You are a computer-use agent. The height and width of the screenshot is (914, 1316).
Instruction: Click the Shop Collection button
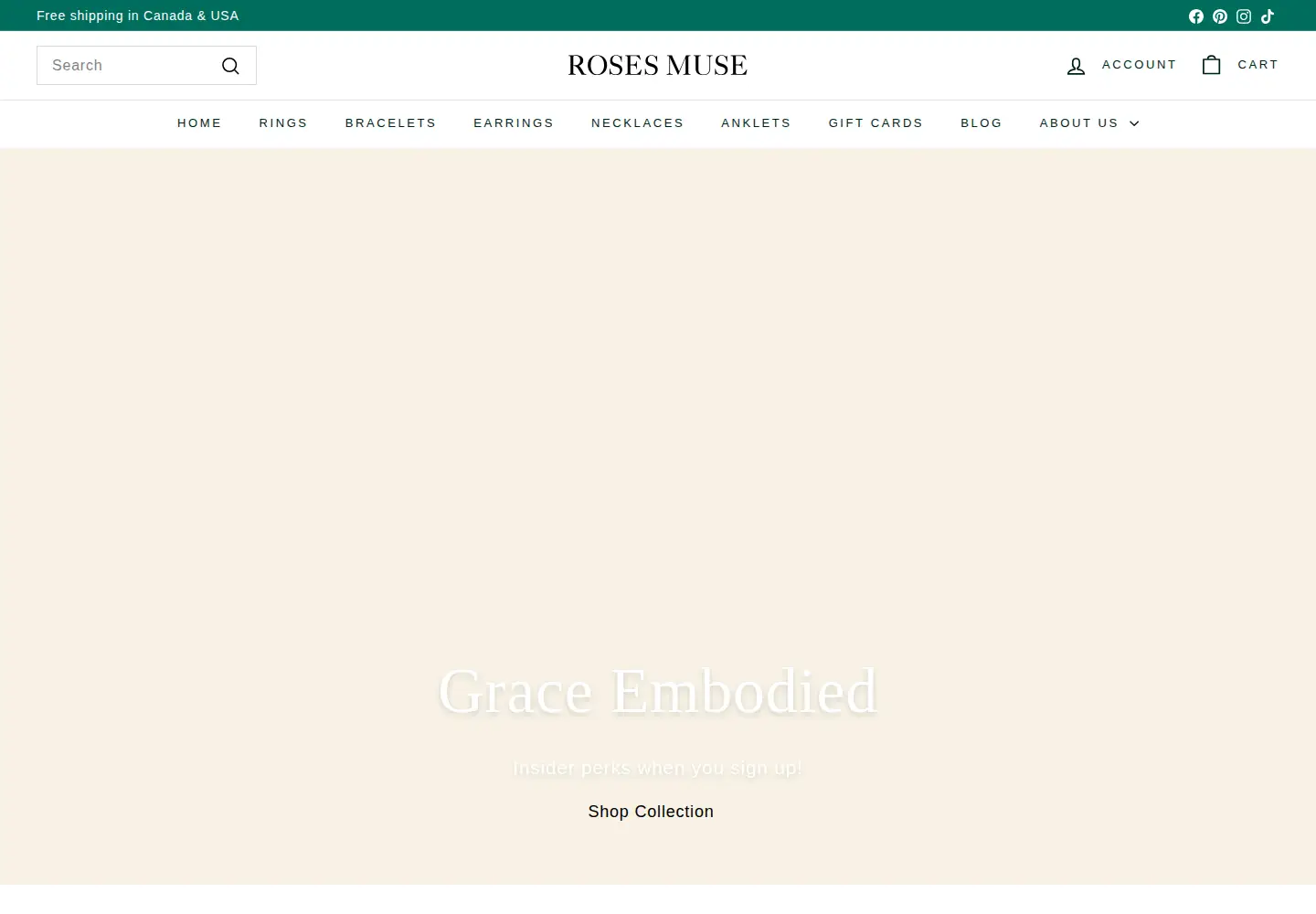pos(651,812)
